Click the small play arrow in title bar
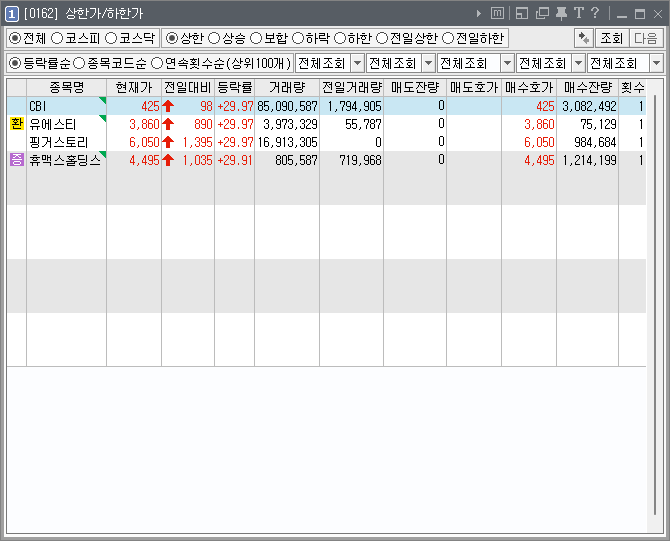Screen dimensions: 670x541 [x=479, y=14]
